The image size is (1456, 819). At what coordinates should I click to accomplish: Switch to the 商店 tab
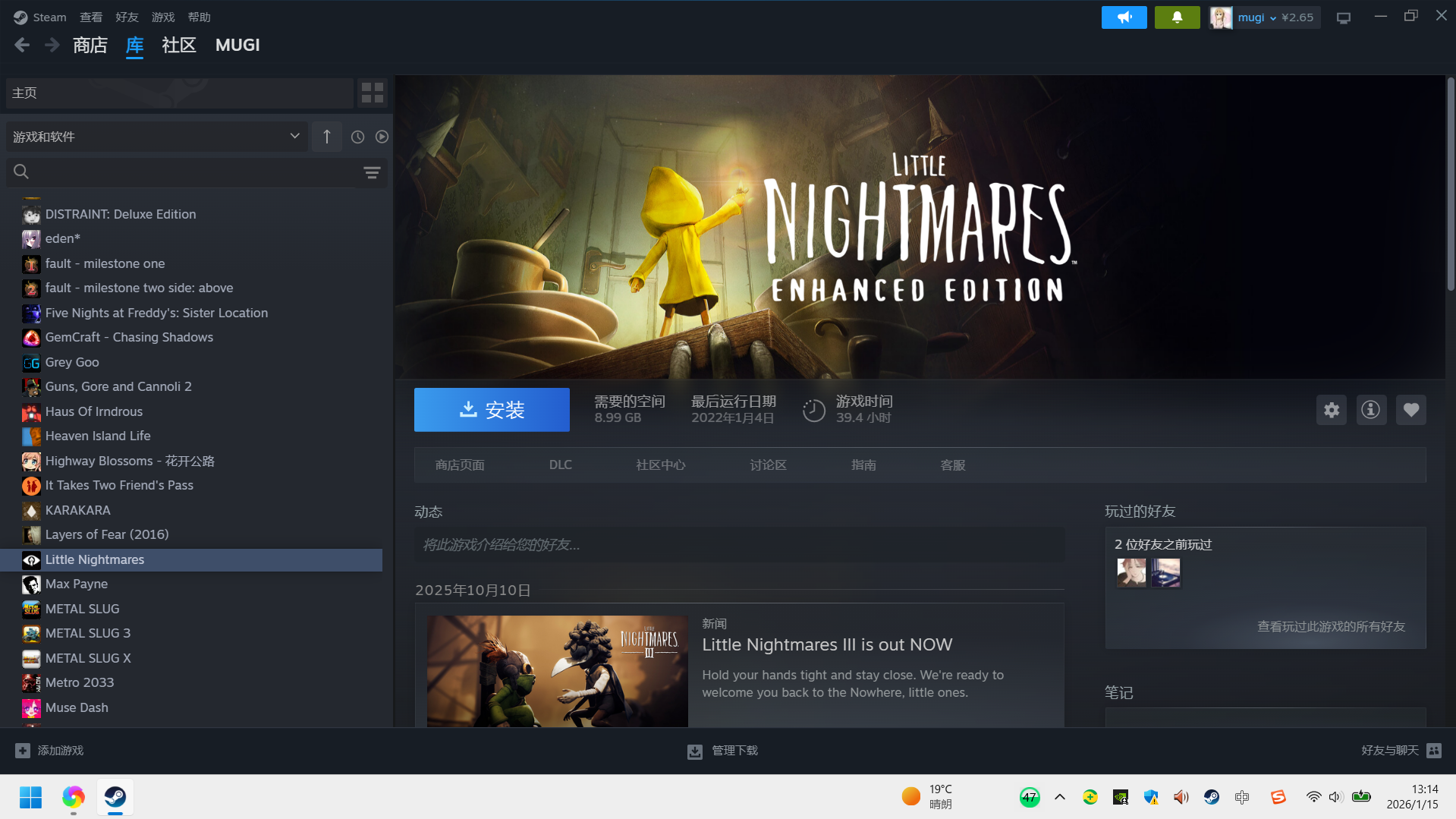90,46
